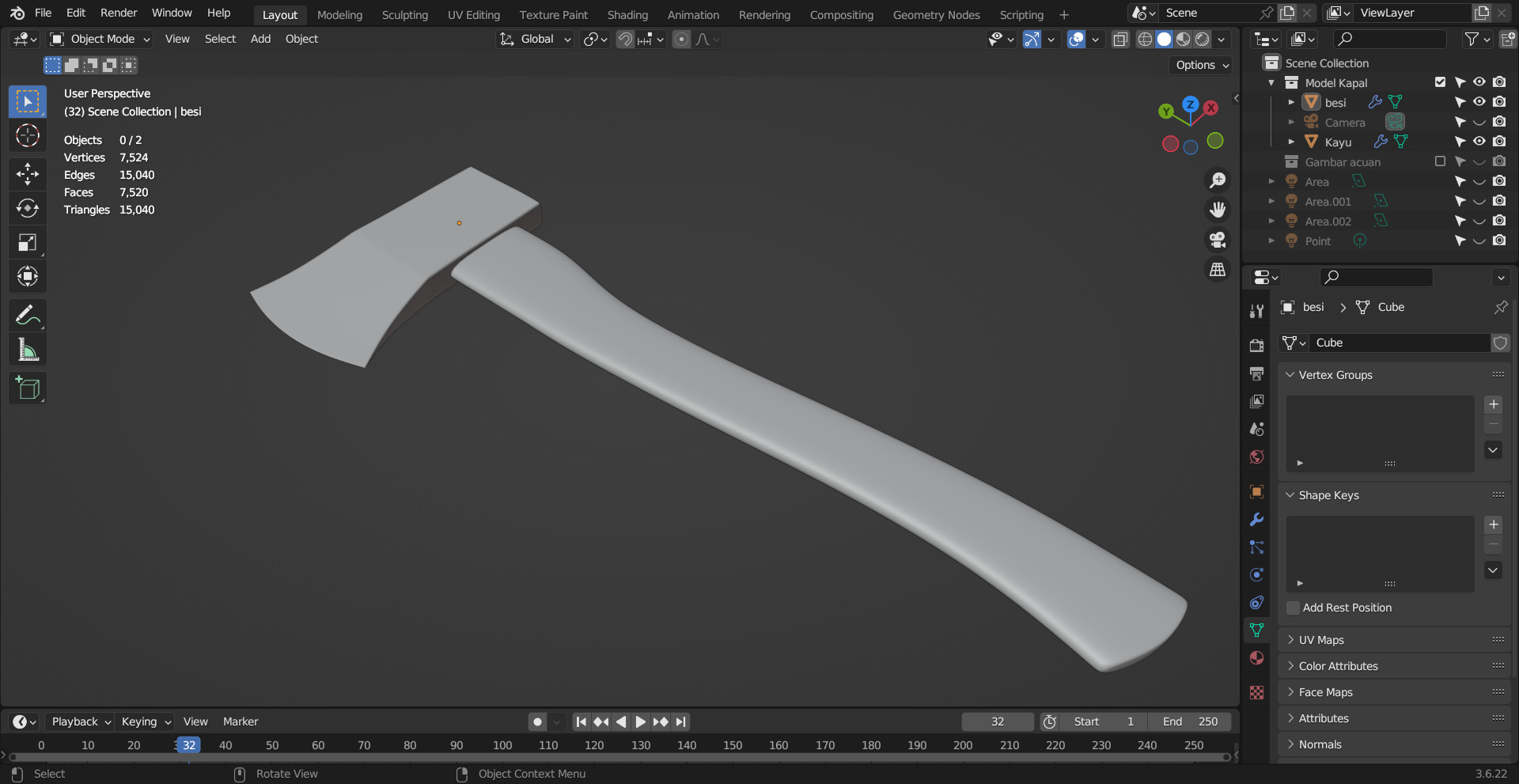The image size is (1519, 784).
Task: Open the Object Mode dropdown
Action: click(99, 39)
